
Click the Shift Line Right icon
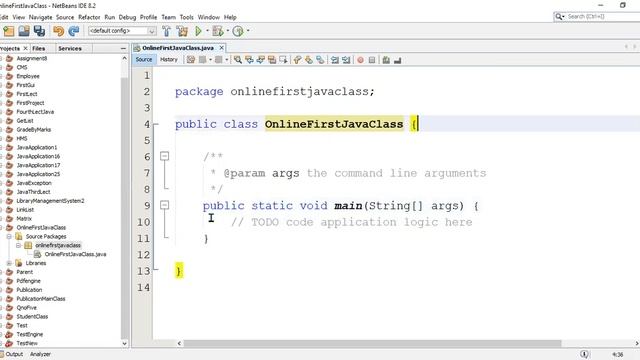coord(346,60)
